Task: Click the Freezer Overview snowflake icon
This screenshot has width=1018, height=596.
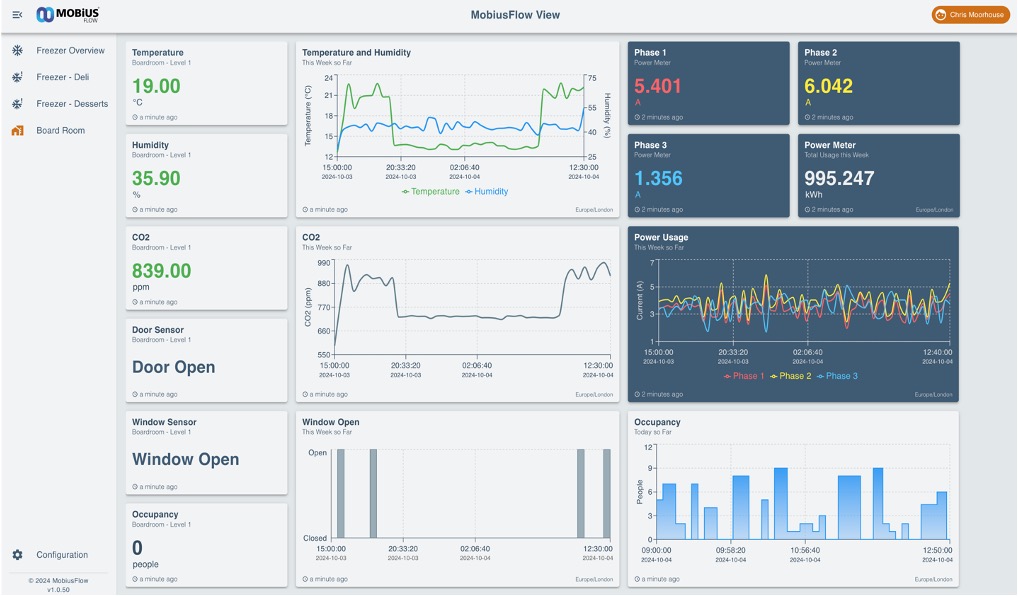Action: tap(17, 50)
